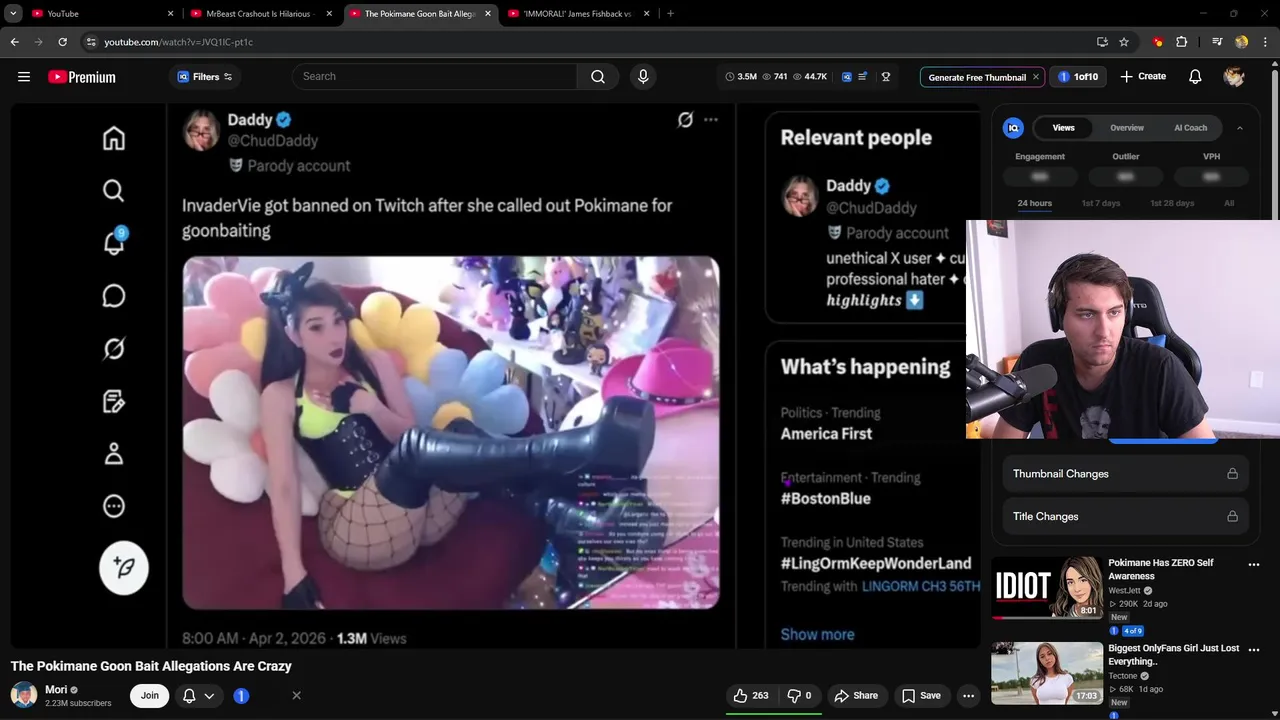Click the blue circle badge next to bell
Viewport: 1280px width, 720px height.
[x=241, y=696]
